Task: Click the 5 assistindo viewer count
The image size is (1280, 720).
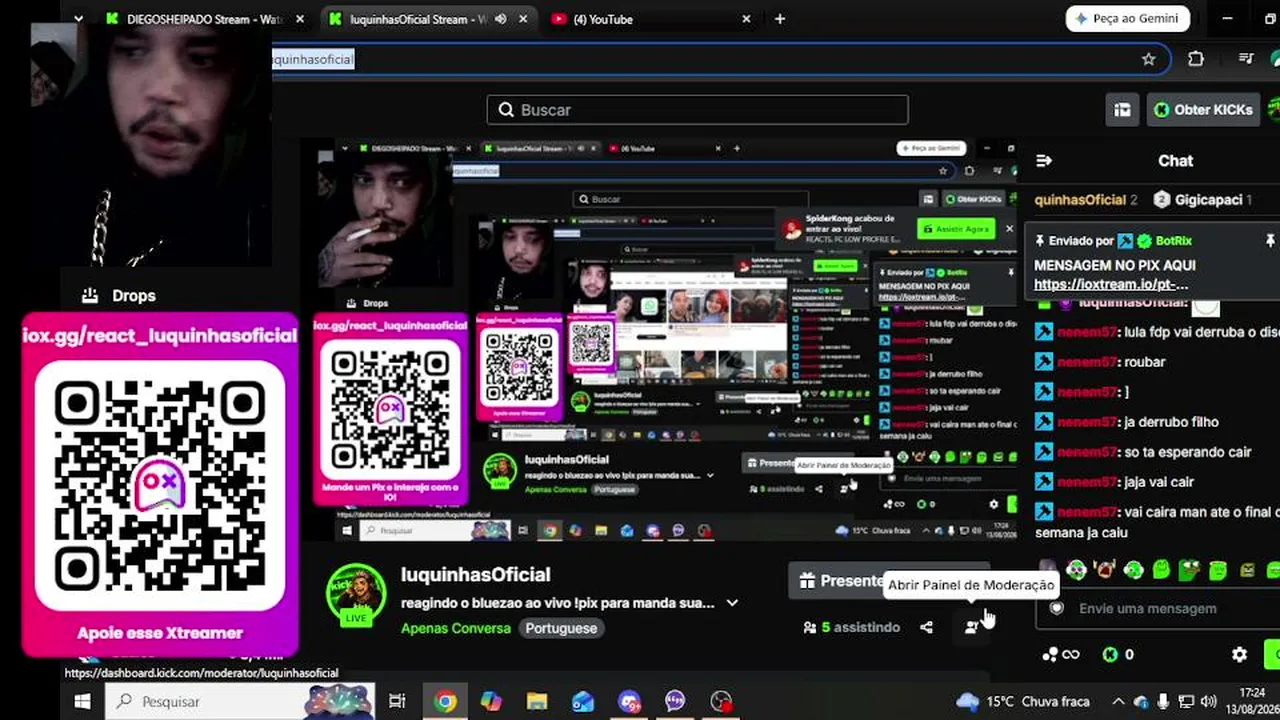Action: point(852,627)
